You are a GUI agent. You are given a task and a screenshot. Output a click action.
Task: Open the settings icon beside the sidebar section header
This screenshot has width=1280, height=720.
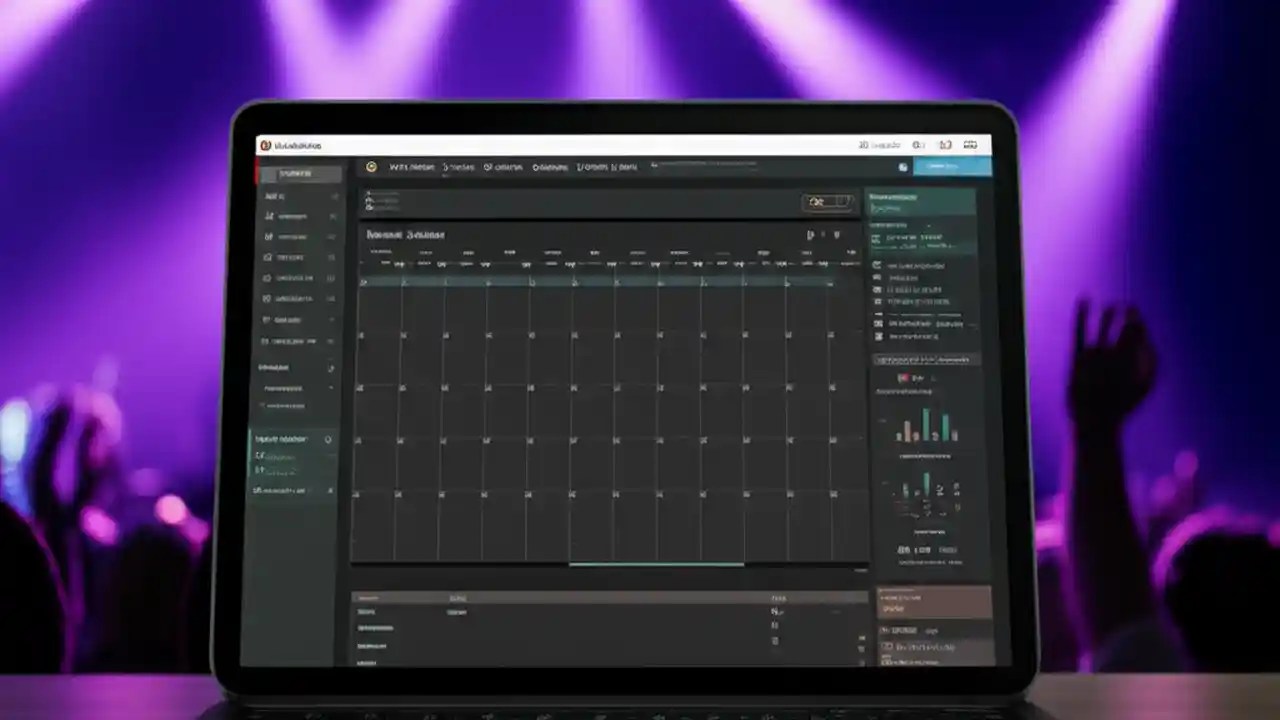point(330,368)
